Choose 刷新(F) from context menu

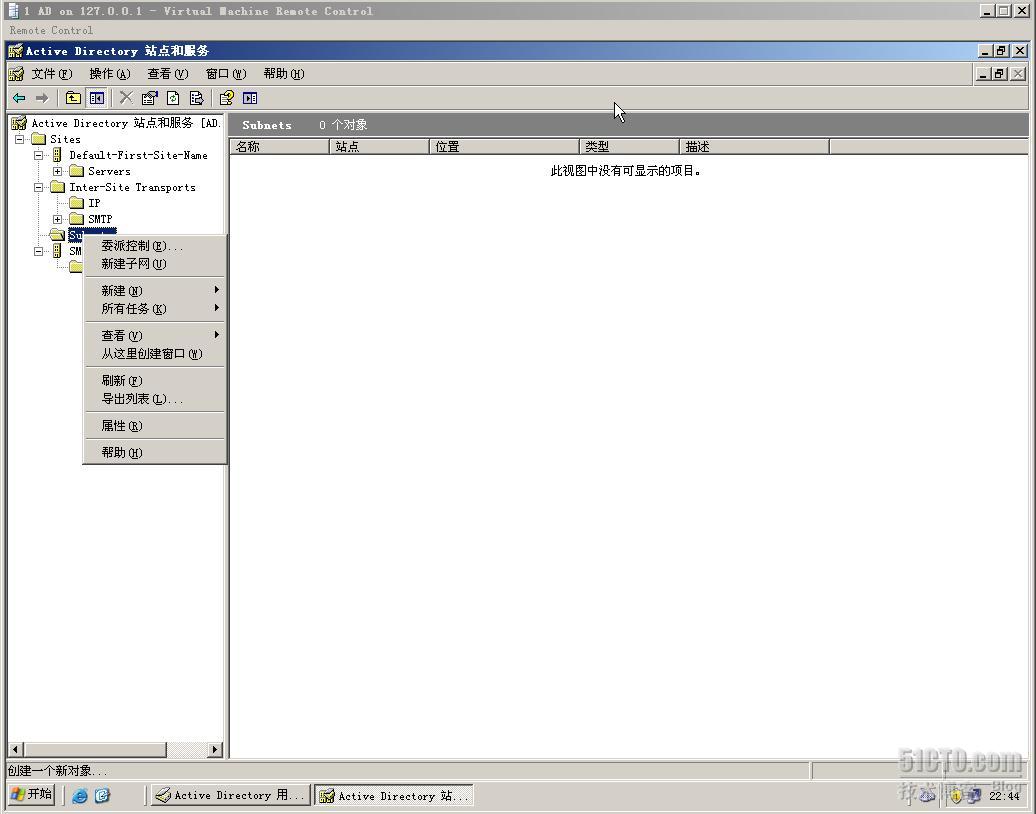(x=155, y=381)
